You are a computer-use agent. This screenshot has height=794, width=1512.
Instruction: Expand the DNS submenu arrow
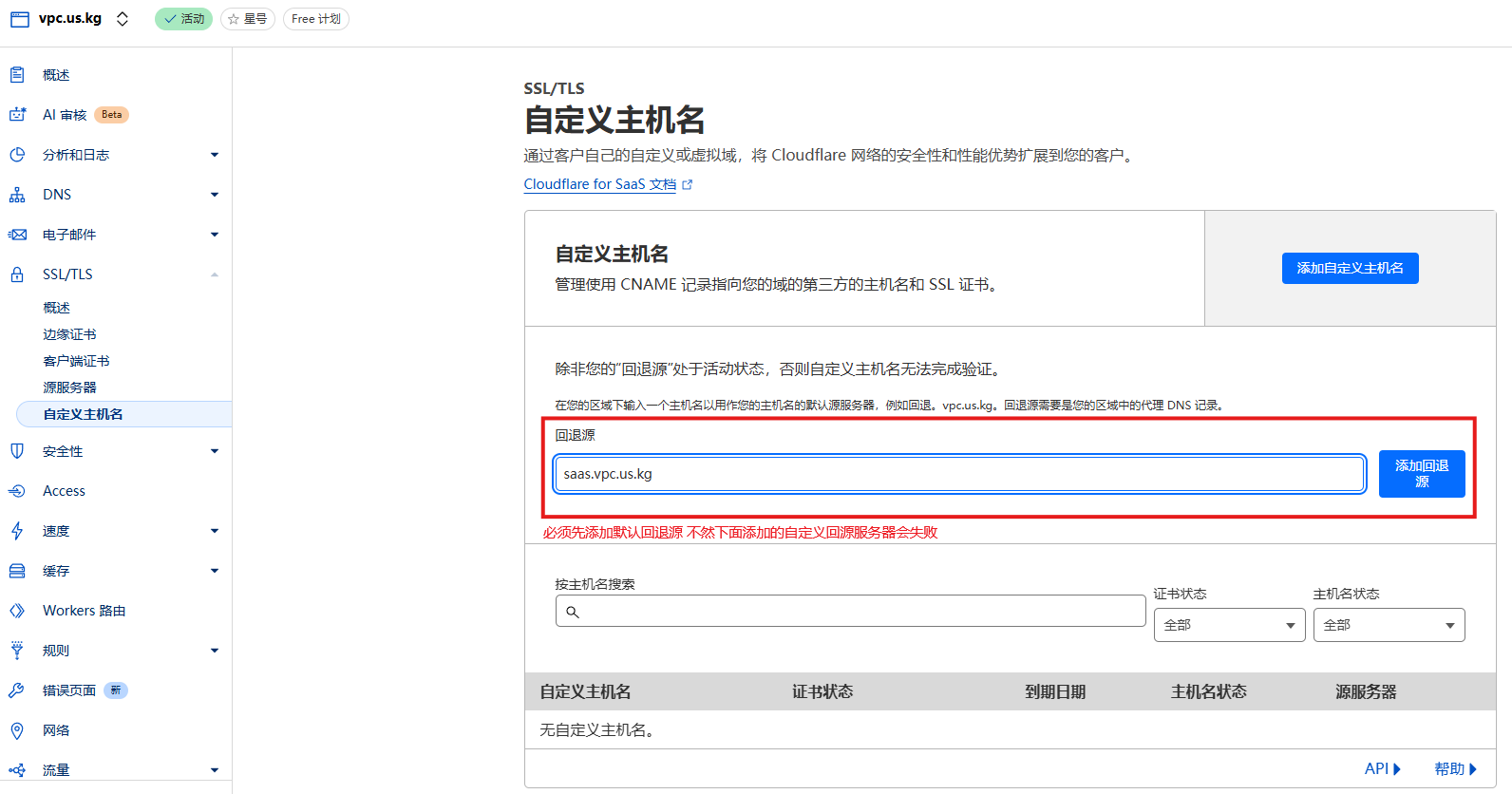point(215,195)
